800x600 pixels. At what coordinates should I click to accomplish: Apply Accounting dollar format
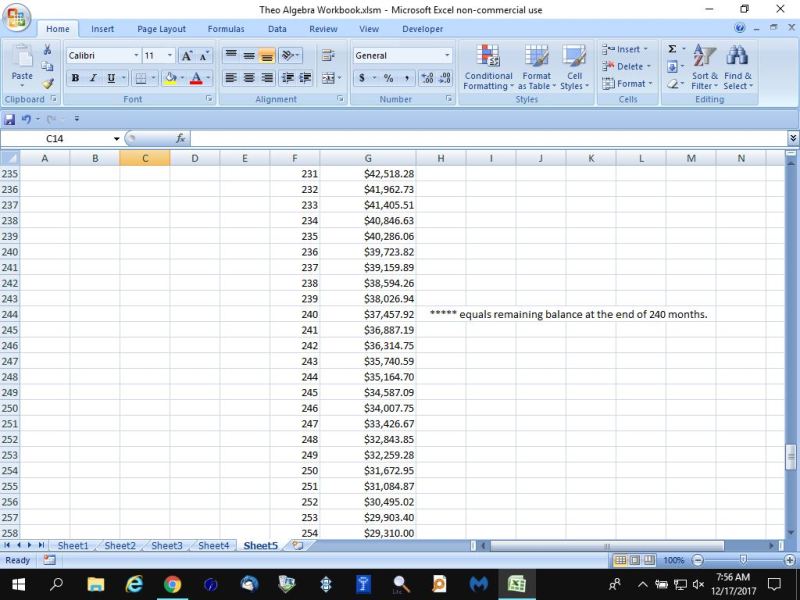pyautogui.click(x=362, y=78)
